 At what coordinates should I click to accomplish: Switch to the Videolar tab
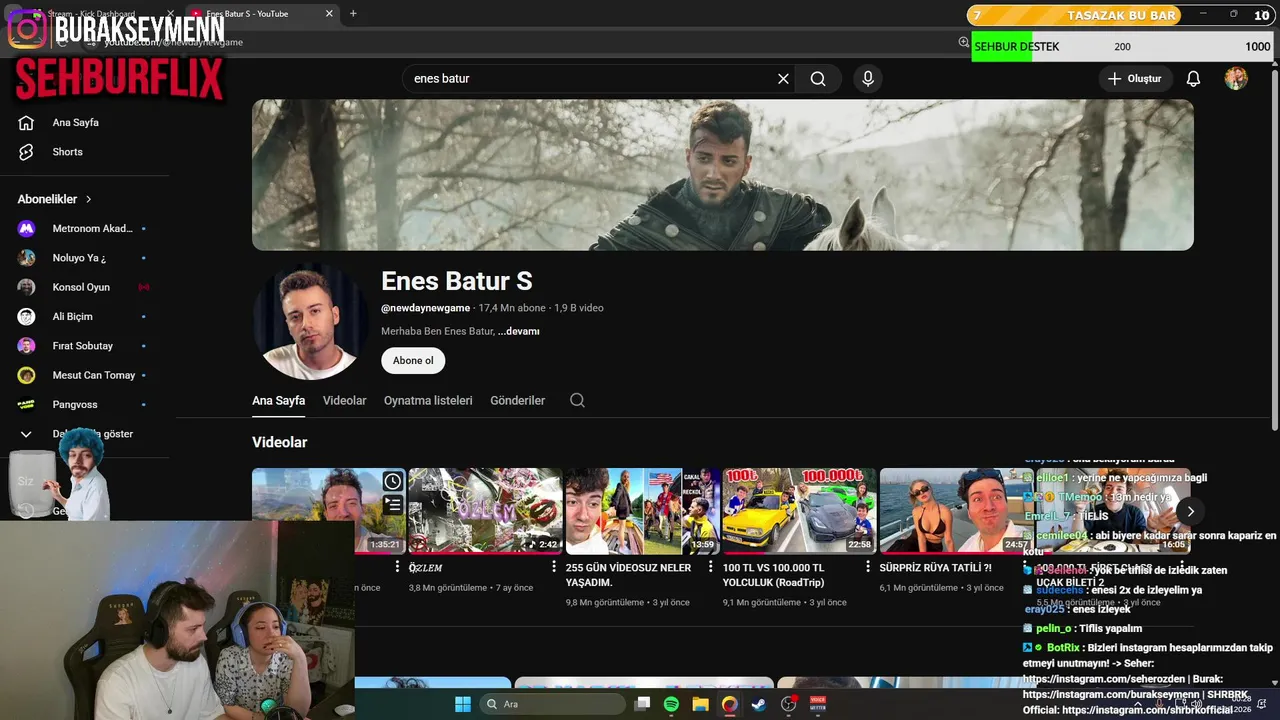pos(344,400)
